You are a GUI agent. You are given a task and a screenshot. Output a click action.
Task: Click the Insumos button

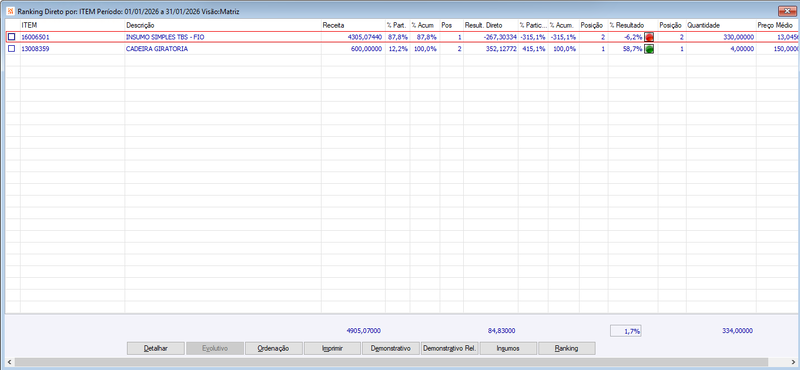[x=508, y=348]
